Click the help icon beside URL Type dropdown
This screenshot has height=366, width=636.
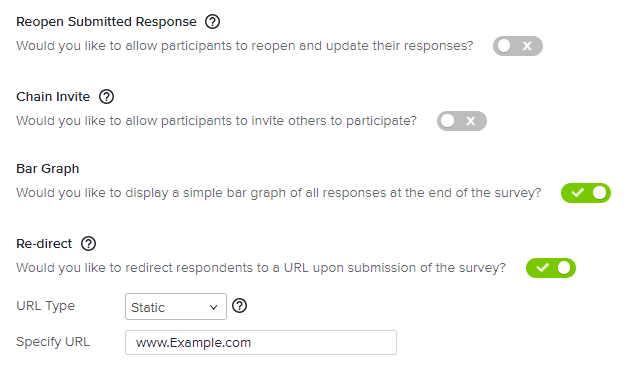239,306
